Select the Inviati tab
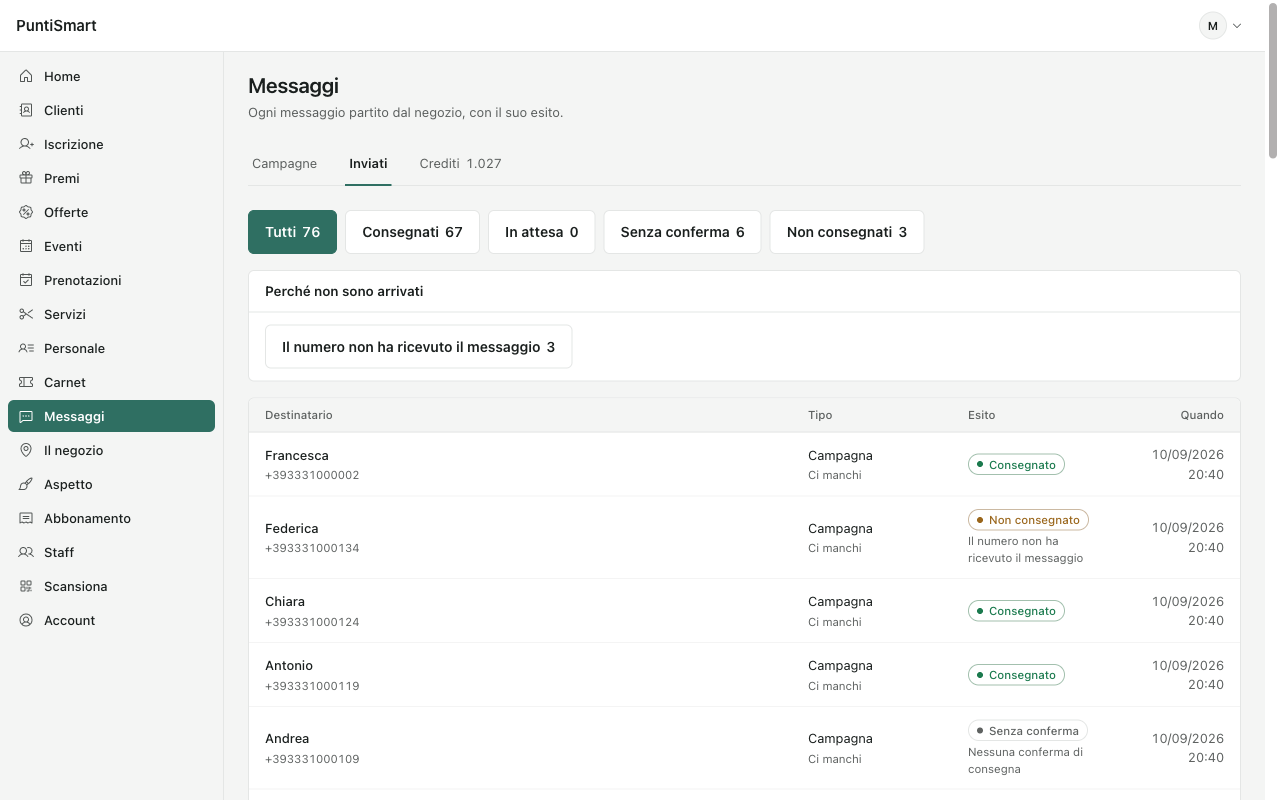 point(368,164)
